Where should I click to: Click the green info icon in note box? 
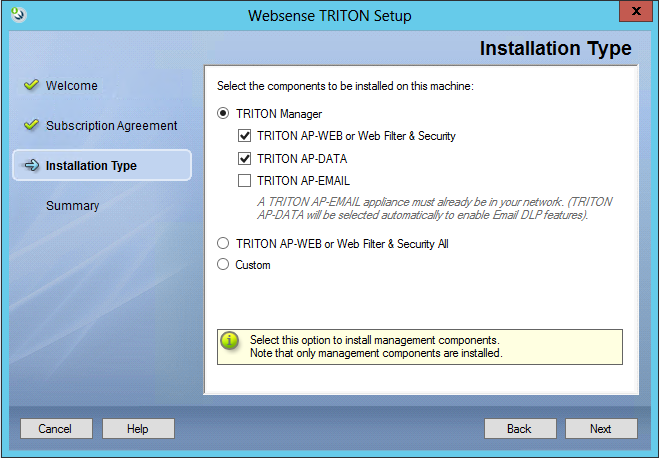[x=230, y=341]
